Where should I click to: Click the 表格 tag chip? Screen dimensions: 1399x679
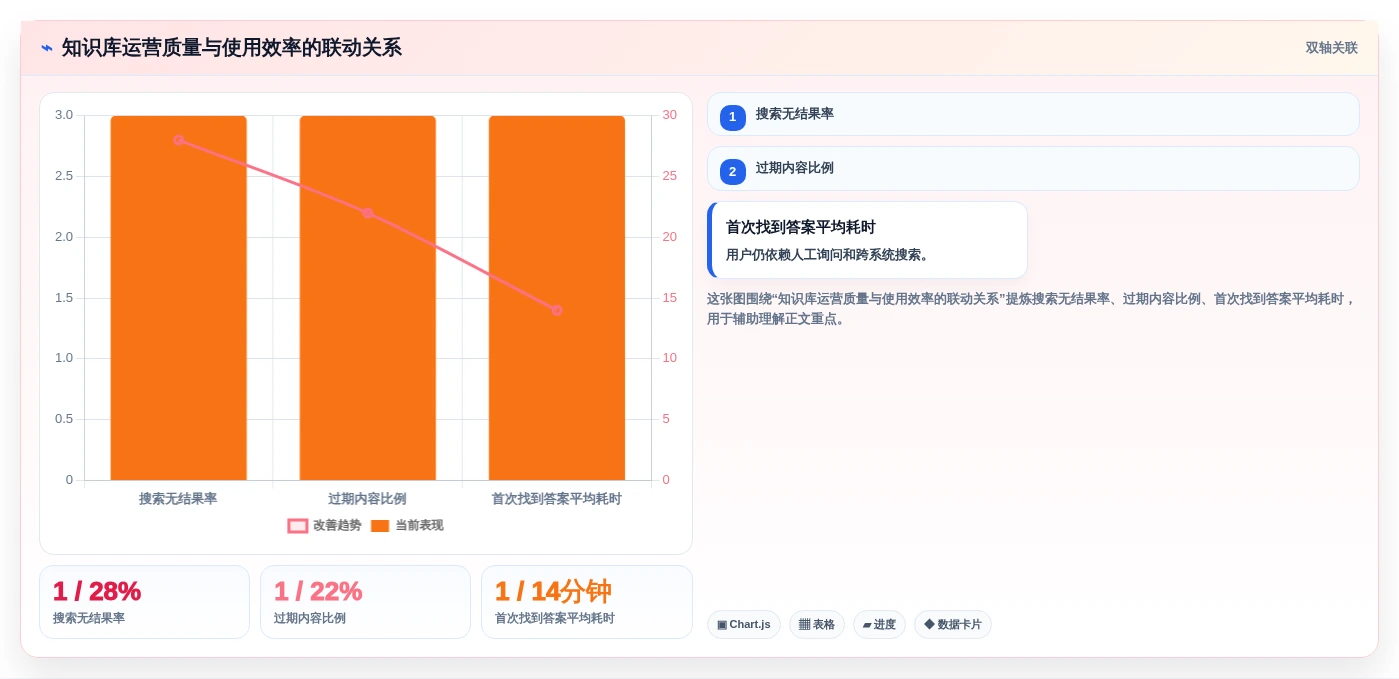pyautogui.click(x=817, y=624)
